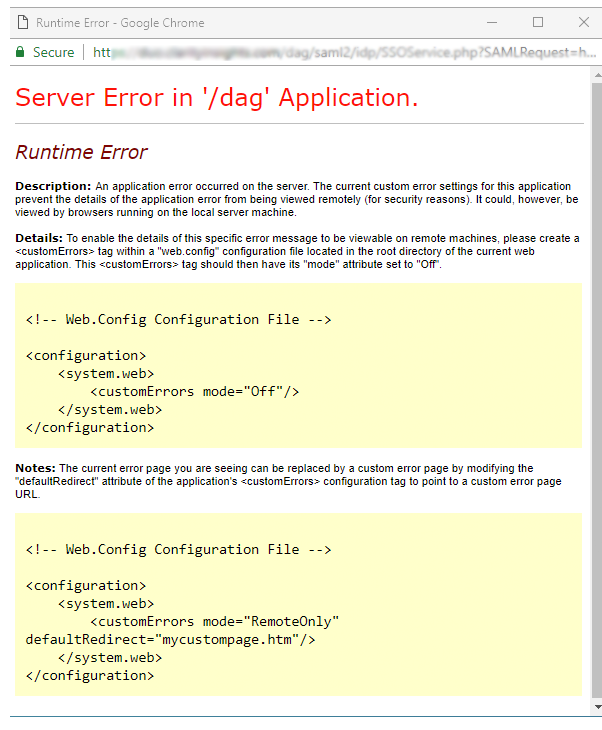Maximize the Chrome popup window
This screenshot has width=602, height=730.
click(x=538, y=22)
